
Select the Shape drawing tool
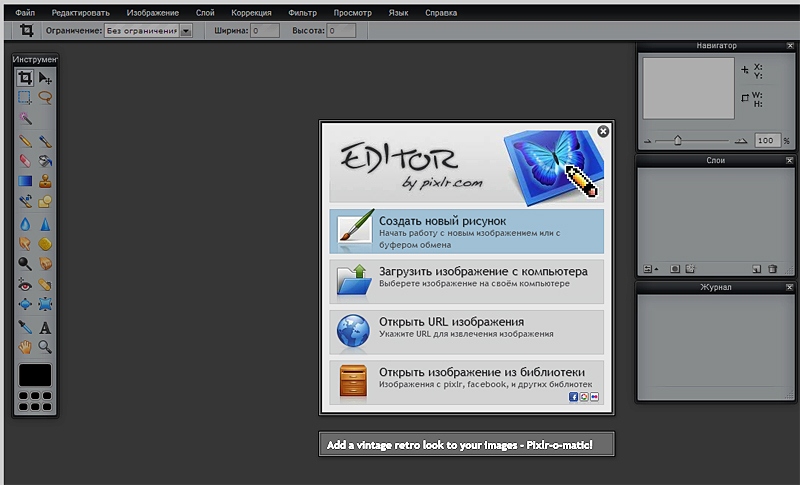(45, 201)
